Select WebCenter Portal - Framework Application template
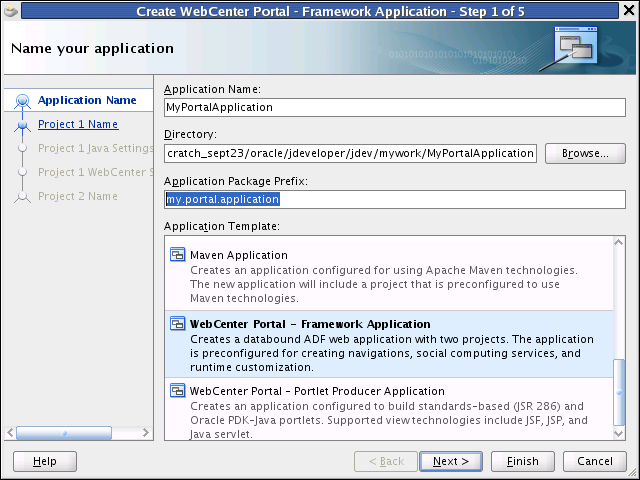 coord(389,344)
